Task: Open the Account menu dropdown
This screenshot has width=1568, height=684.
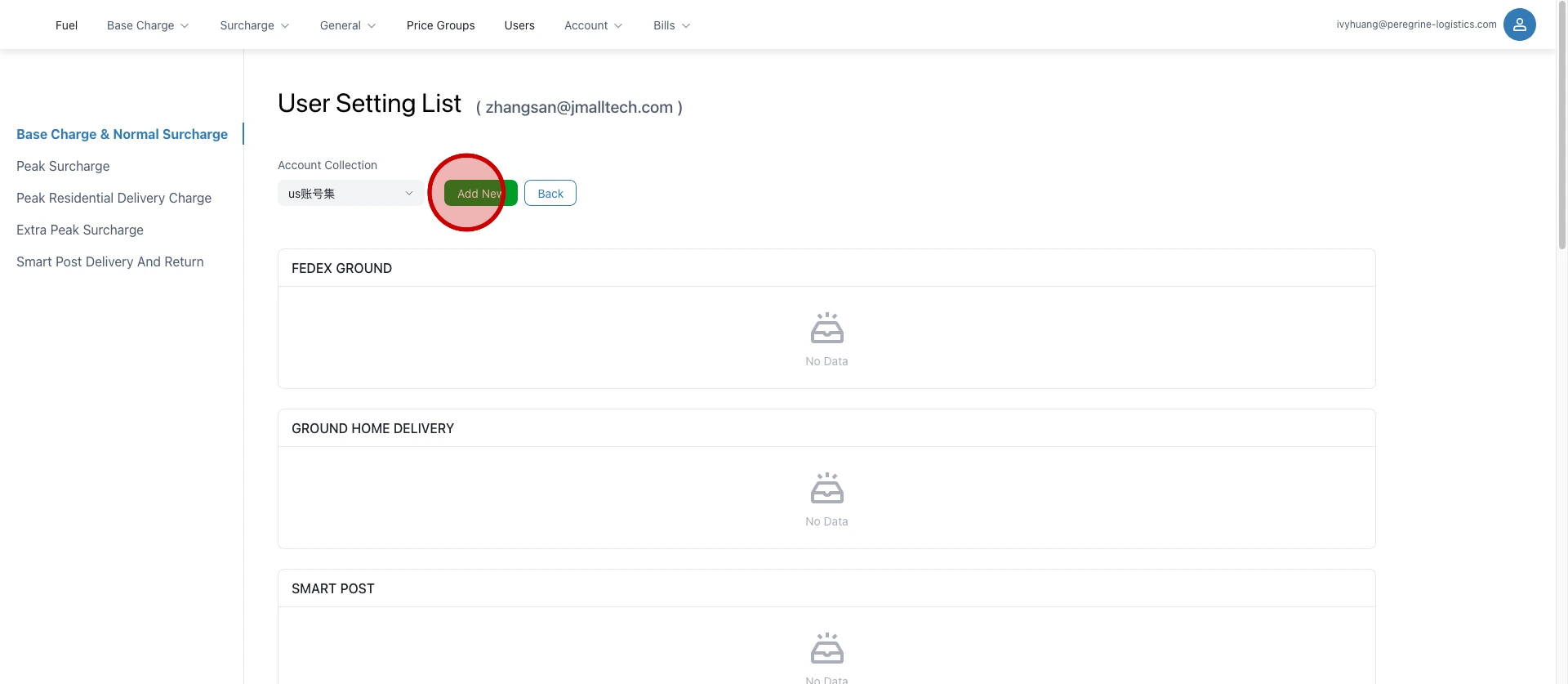Action: coord(593,25)
